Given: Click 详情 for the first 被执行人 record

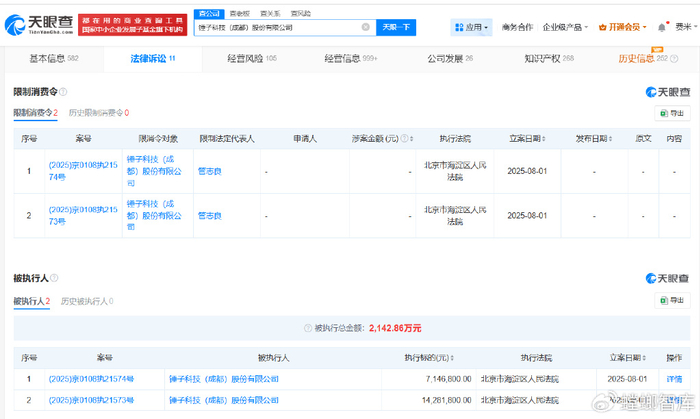Looking at the screenshot, I should [673, 379].
